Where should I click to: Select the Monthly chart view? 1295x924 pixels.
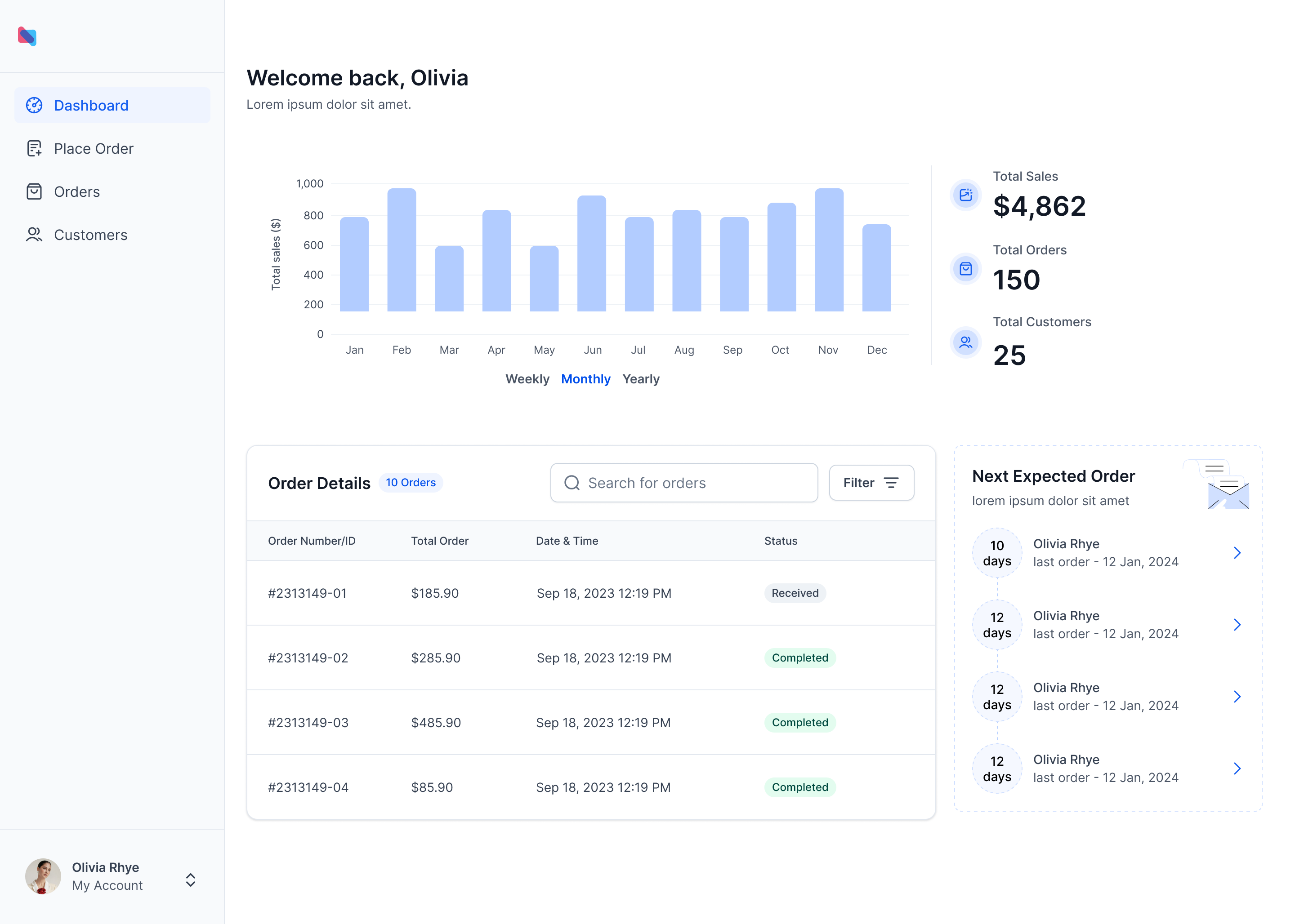[586, 379]
